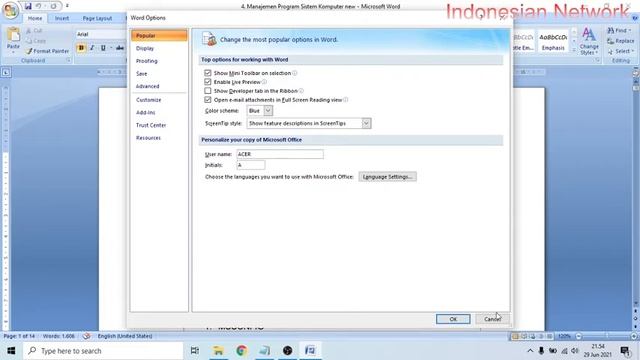Toggle Enable Live Preview checkbox
640x360 pixels.
pos(208,82)
